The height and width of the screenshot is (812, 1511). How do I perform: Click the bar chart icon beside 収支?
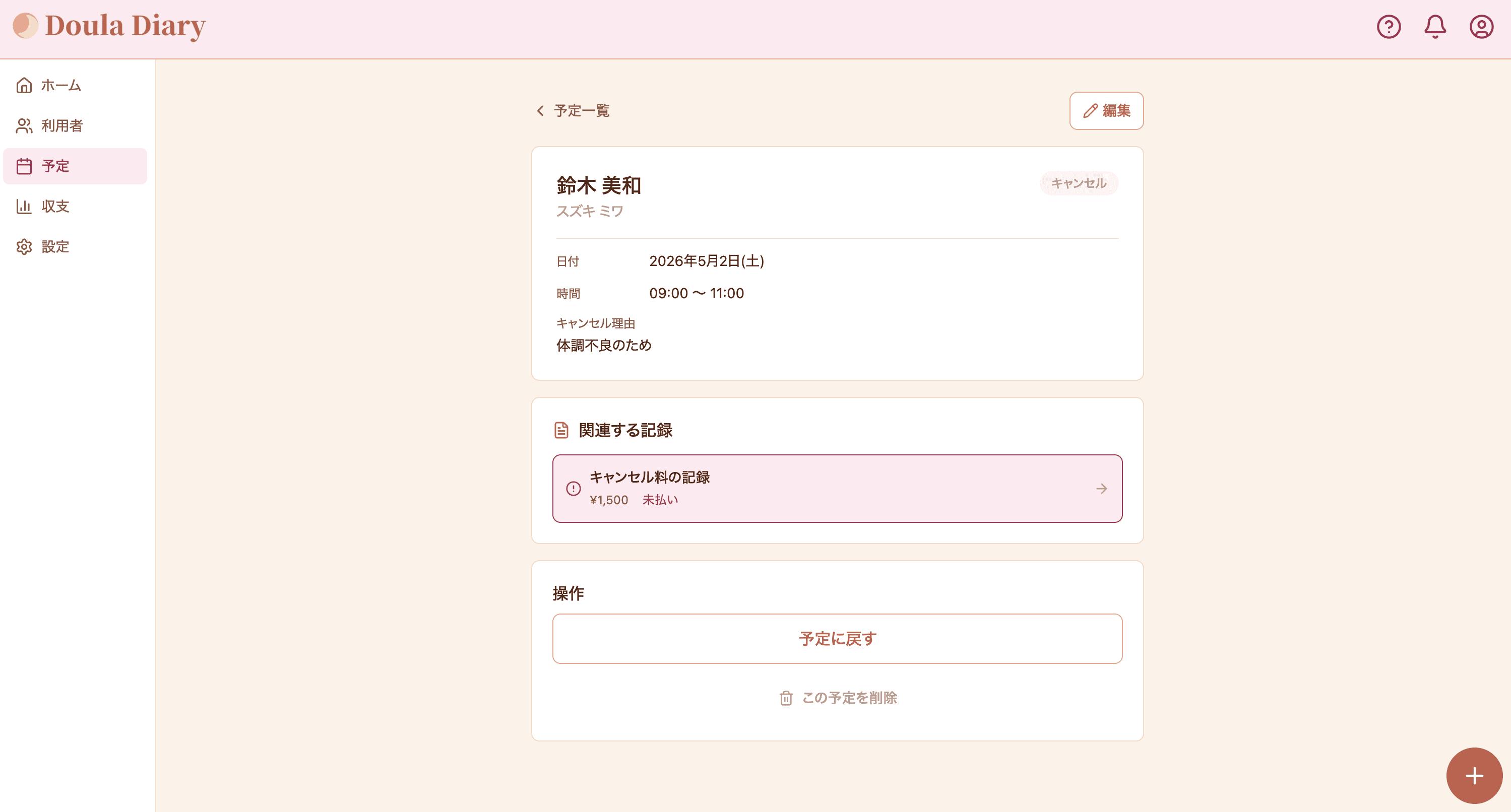24,207
